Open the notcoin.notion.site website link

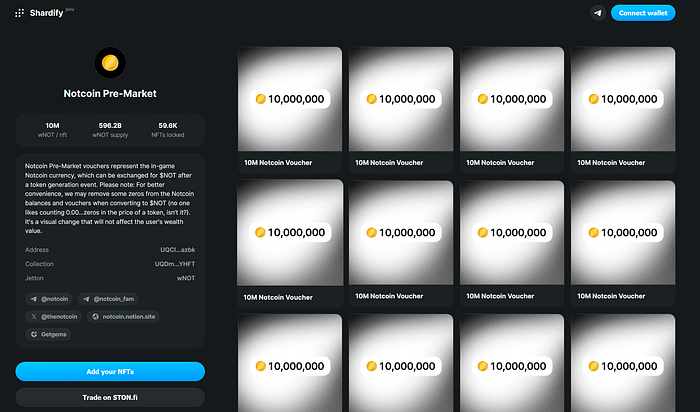coord(123,316)
